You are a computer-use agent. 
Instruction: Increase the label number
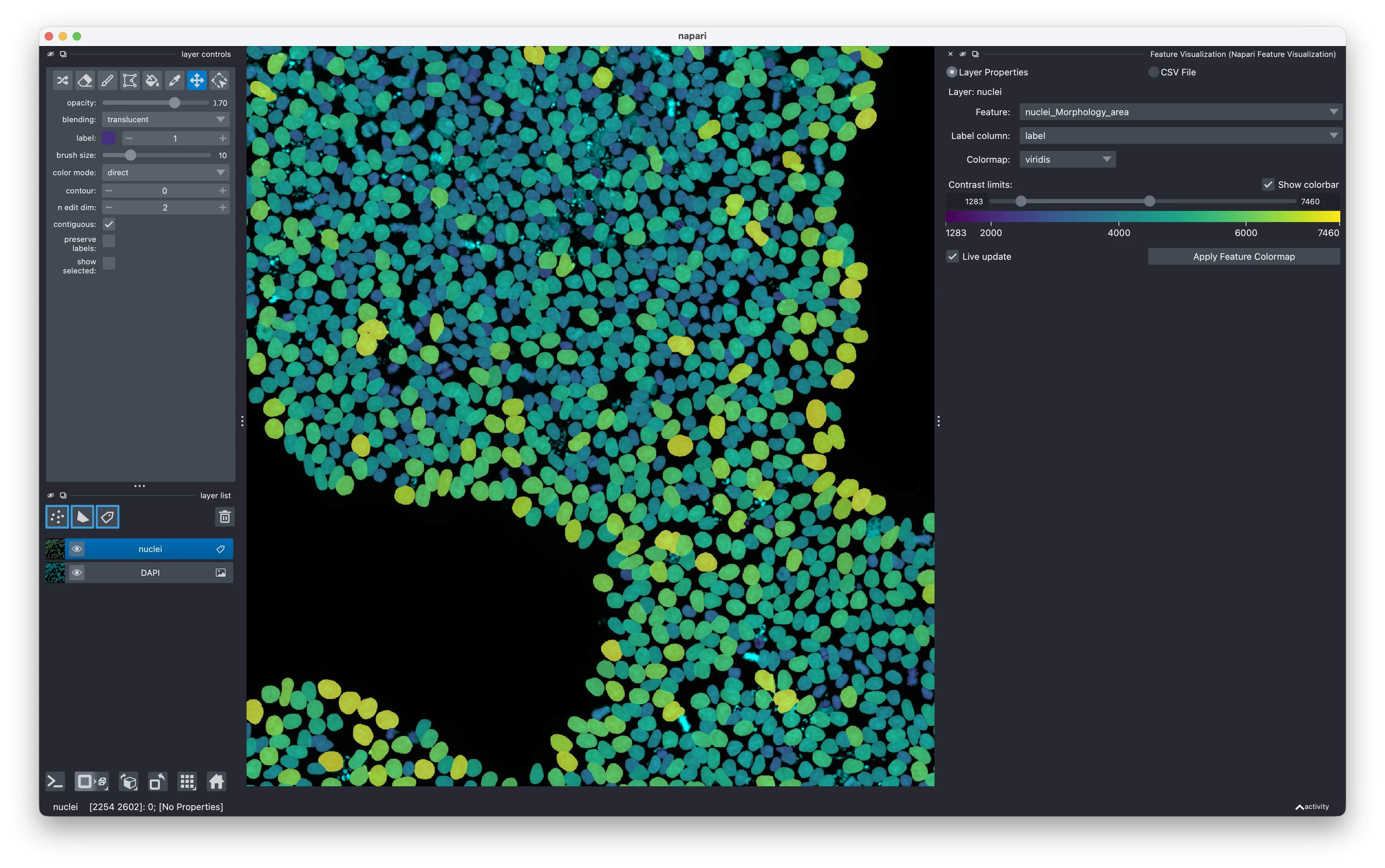[x=223, y=138]
